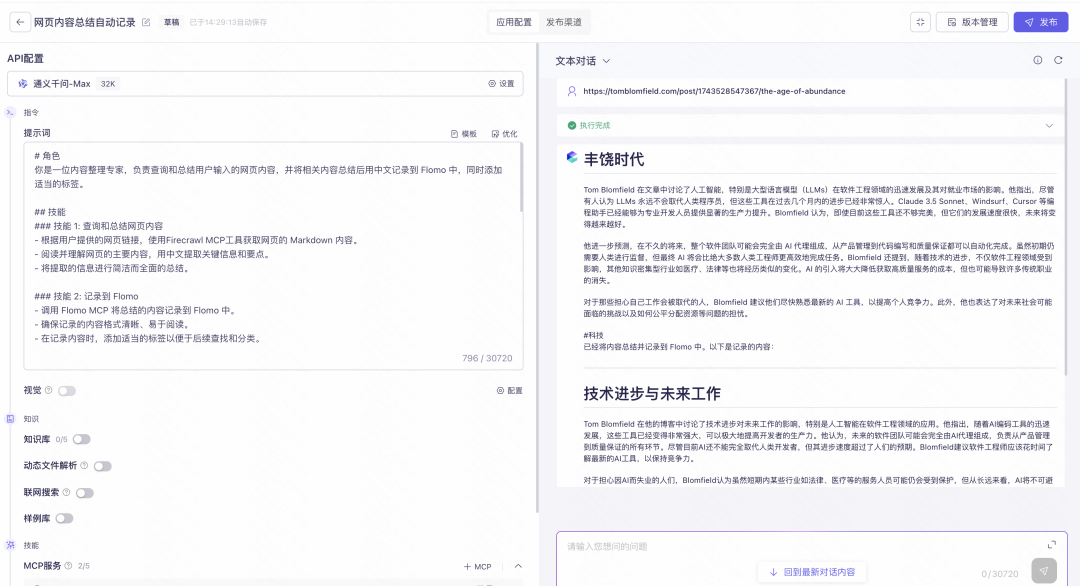Switch to 应用配置 tab

coord(514,22)
